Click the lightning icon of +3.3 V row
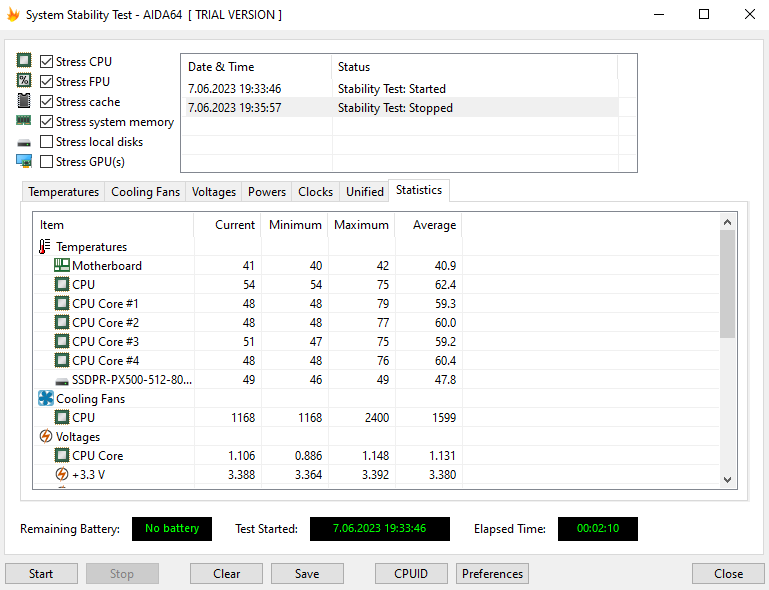Screen dimensions: 769x590 pos(61,474)
